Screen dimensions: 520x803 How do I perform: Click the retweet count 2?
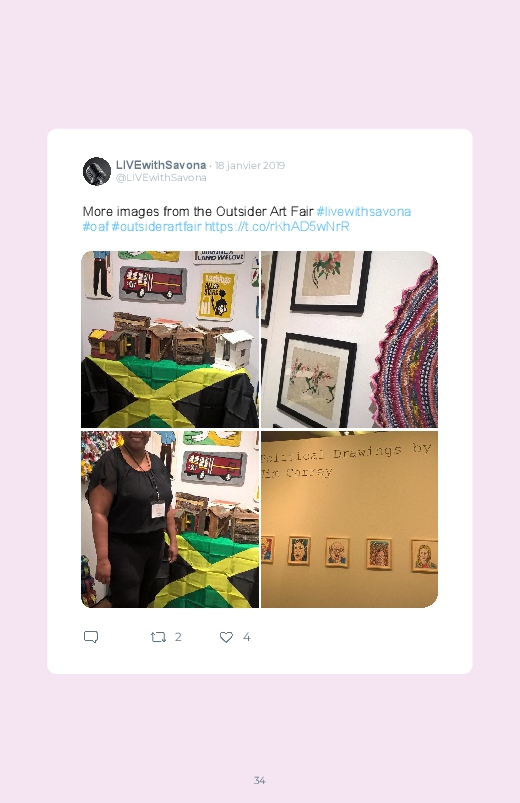tap(178, 637)
